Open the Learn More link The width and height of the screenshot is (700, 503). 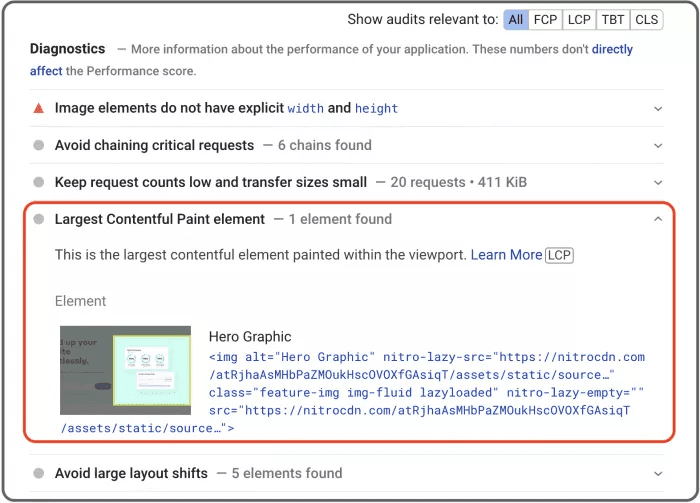506,255
